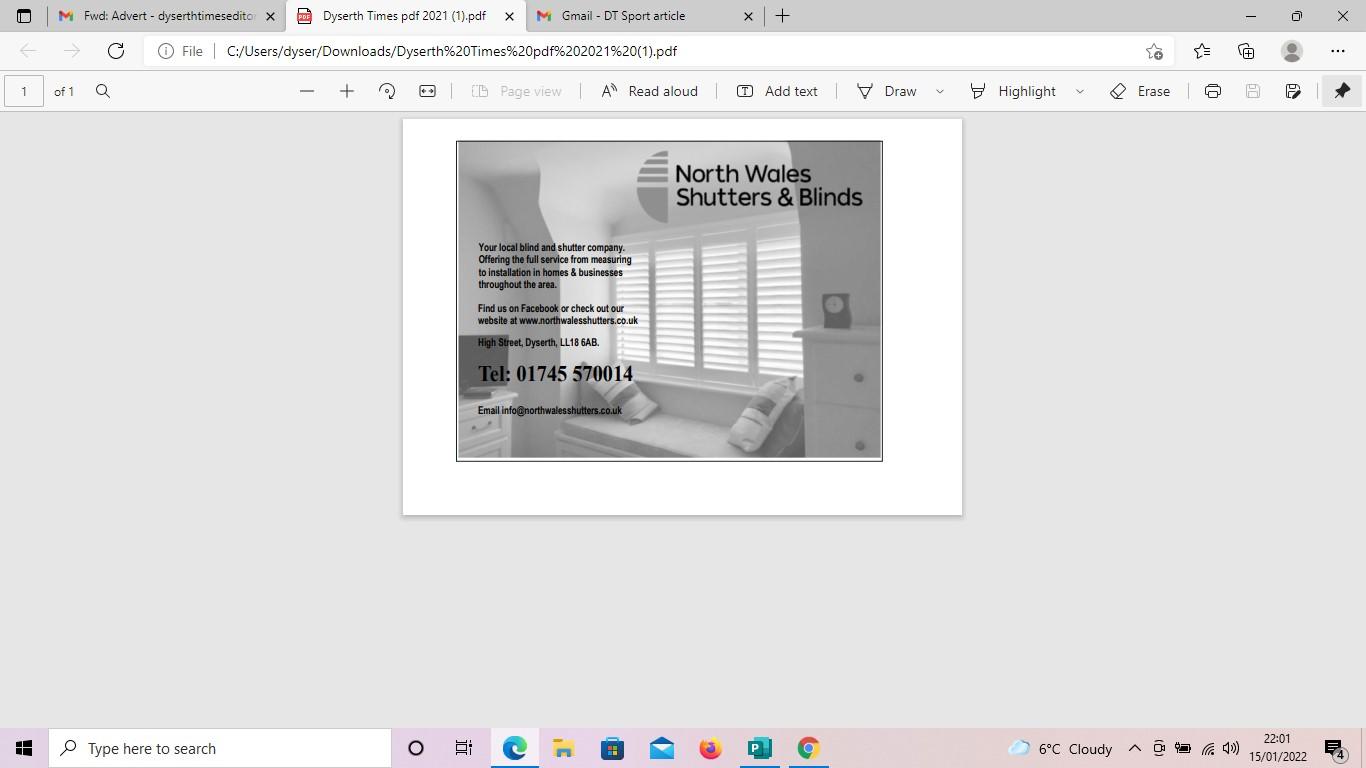Open the Collections panel

point(1246,51)
